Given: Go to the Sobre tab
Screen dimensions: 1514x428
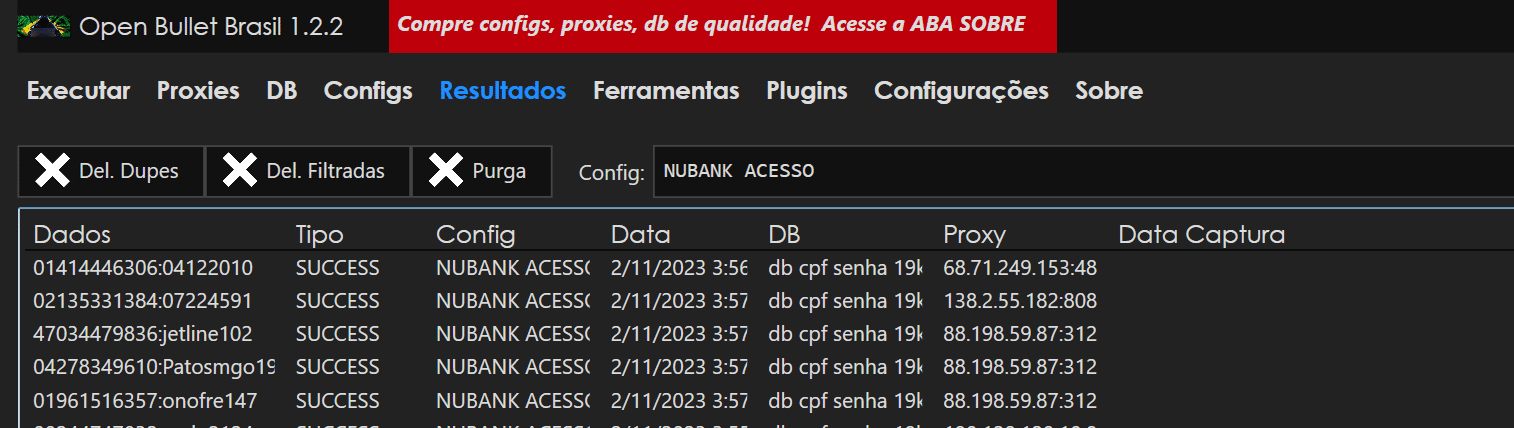Looking at the screenshot, I should 1109,91.
